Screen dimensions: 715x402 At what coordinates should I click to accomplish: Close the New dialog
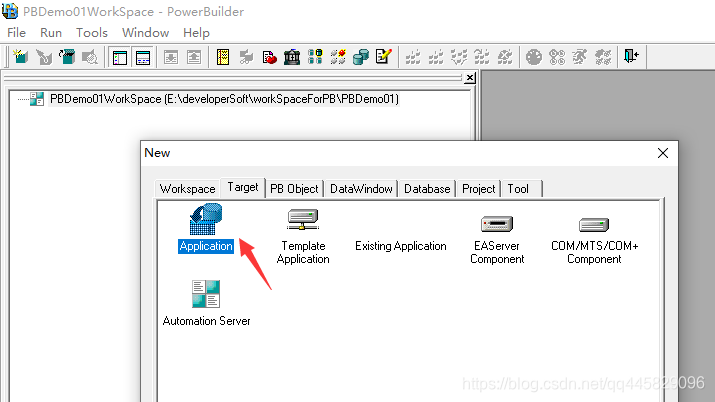[663, 153]
